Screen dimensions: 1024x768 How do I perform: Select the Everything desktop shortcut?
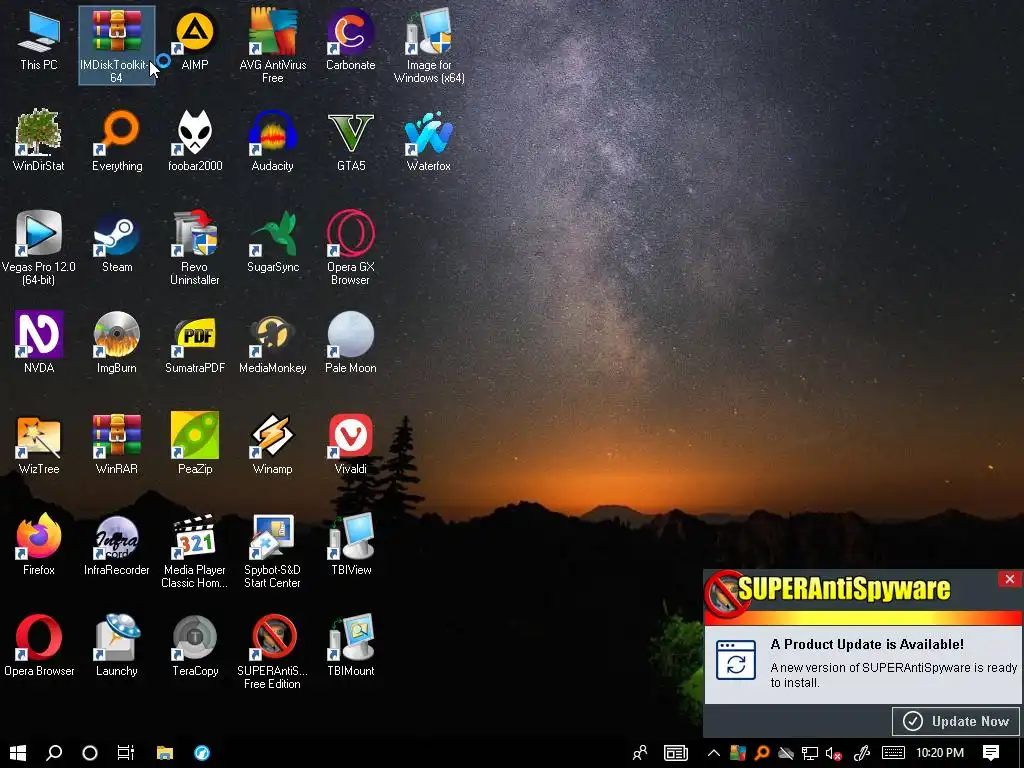117,142
